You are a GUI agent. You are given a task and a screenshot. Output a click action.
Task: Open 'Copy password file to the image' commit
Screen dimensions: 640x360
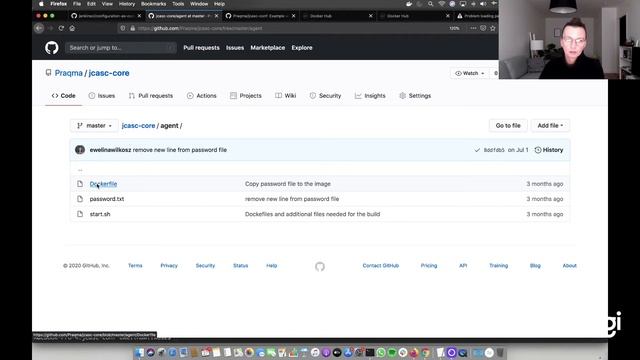pos(288,184)
